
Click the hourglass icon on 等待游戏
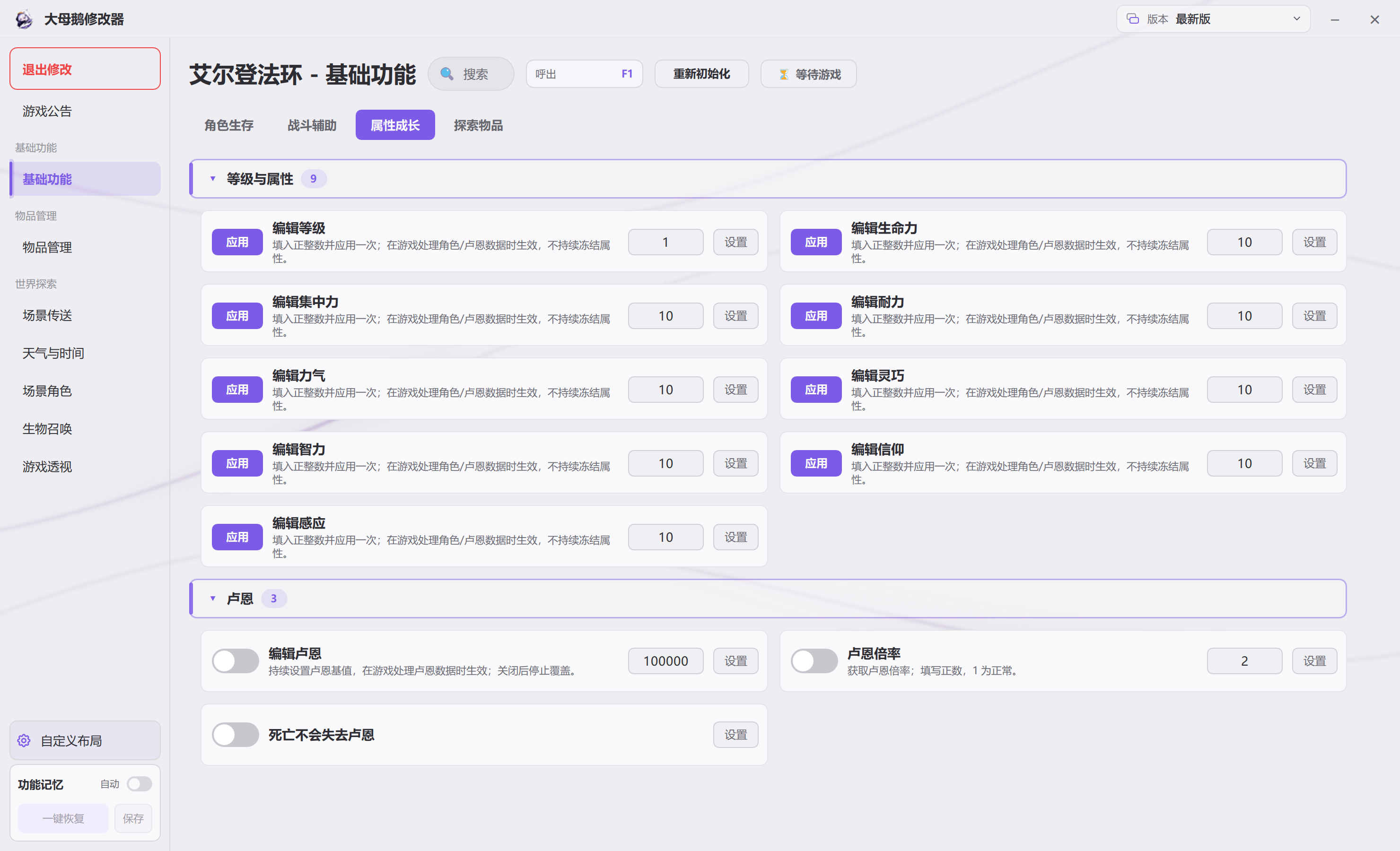[x=784, y=74]
